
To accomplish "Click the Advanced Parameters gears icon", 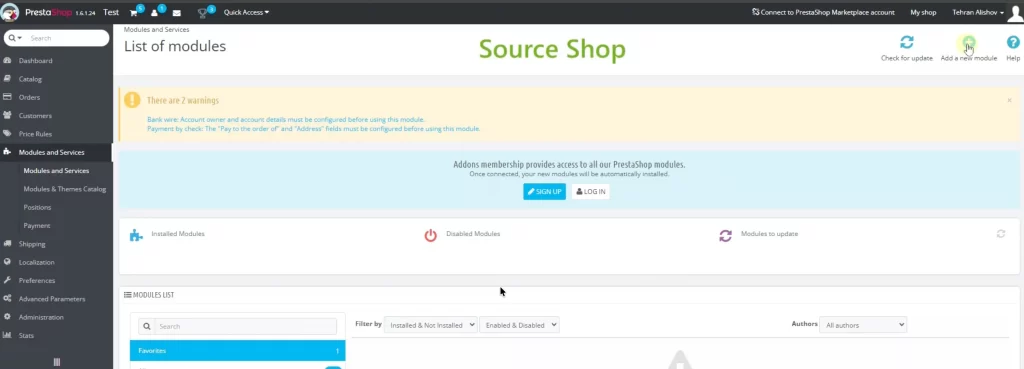I will pyautogui.click(x=7, y=298).
